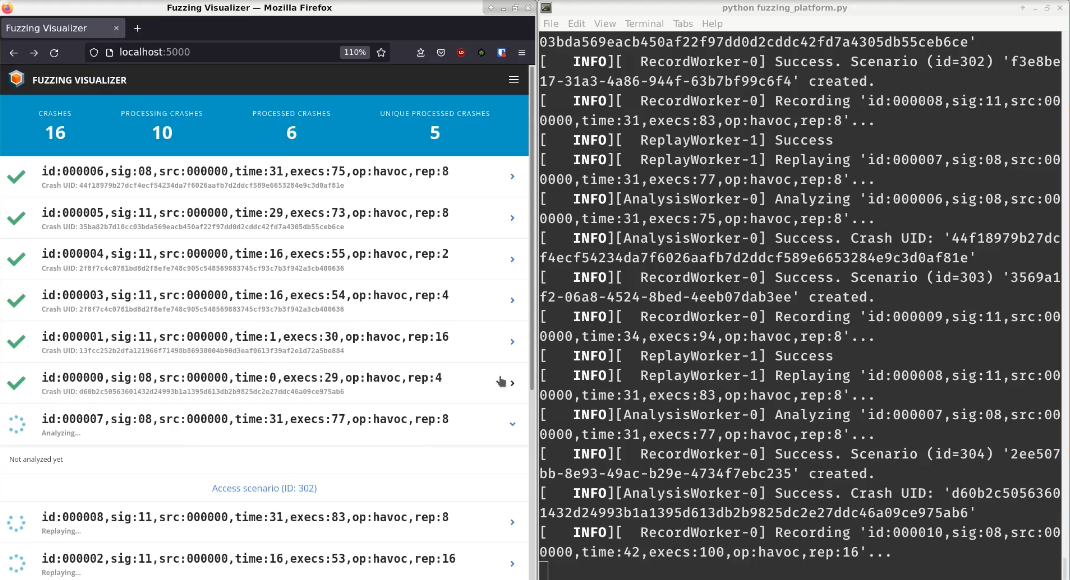Click the Processing Crashes count 10
Screen dimensions: 1070x580
pyautogui.click(x=162, y=132)
